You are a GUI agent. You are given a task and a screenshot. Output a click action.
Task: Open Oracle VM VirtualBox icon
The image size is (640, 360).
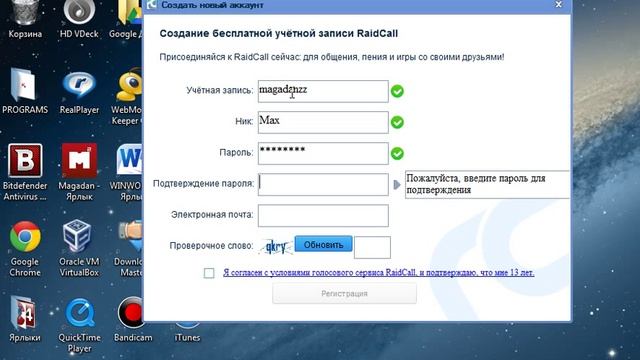coord(79,248)
